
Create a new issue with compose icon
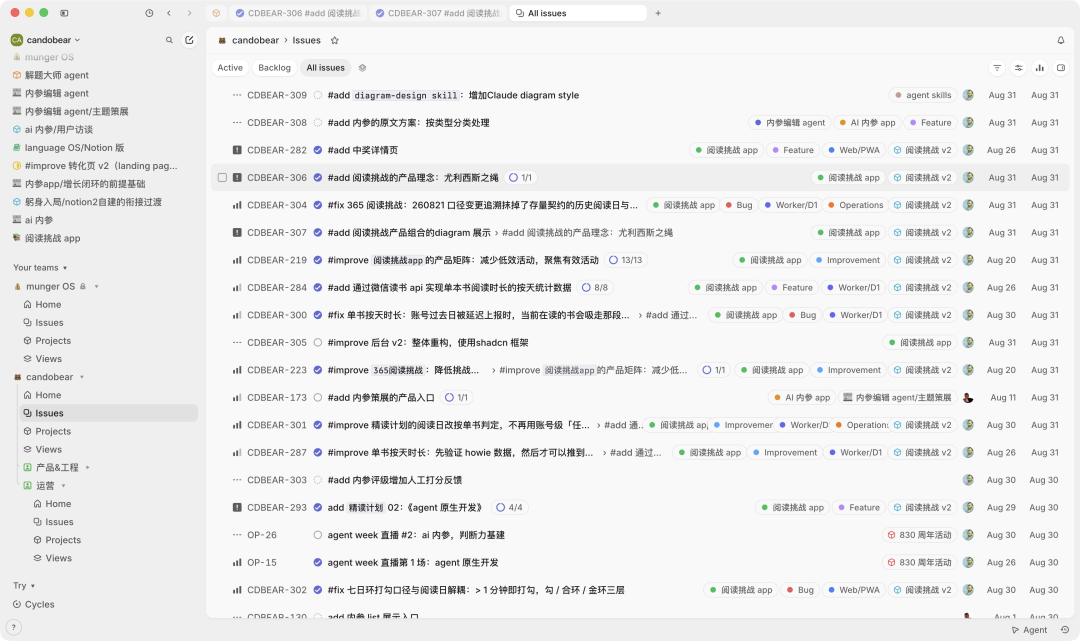click(x=189, y=40)
